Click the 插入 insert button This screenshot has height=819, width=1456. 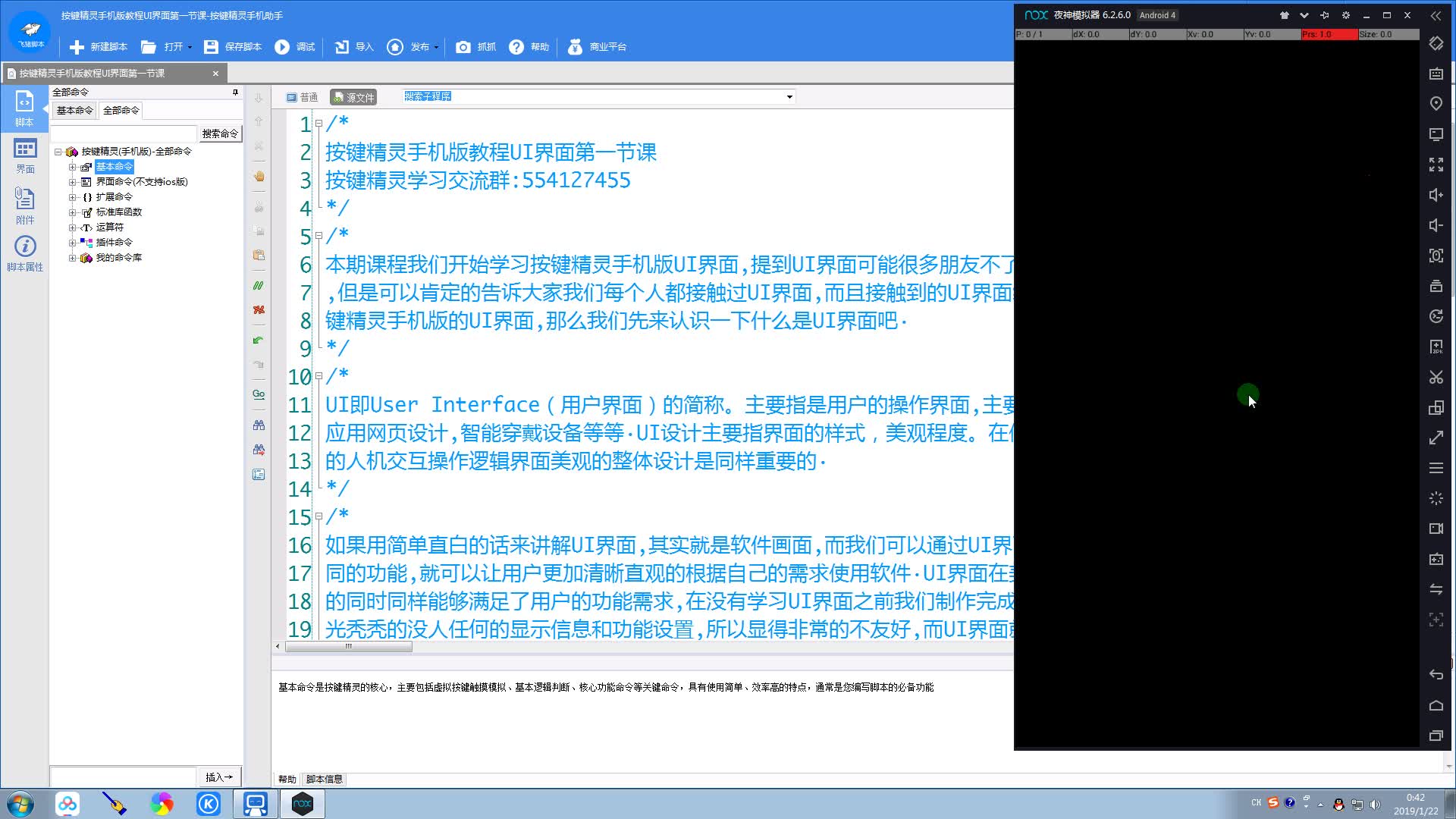tap(219, 777)
